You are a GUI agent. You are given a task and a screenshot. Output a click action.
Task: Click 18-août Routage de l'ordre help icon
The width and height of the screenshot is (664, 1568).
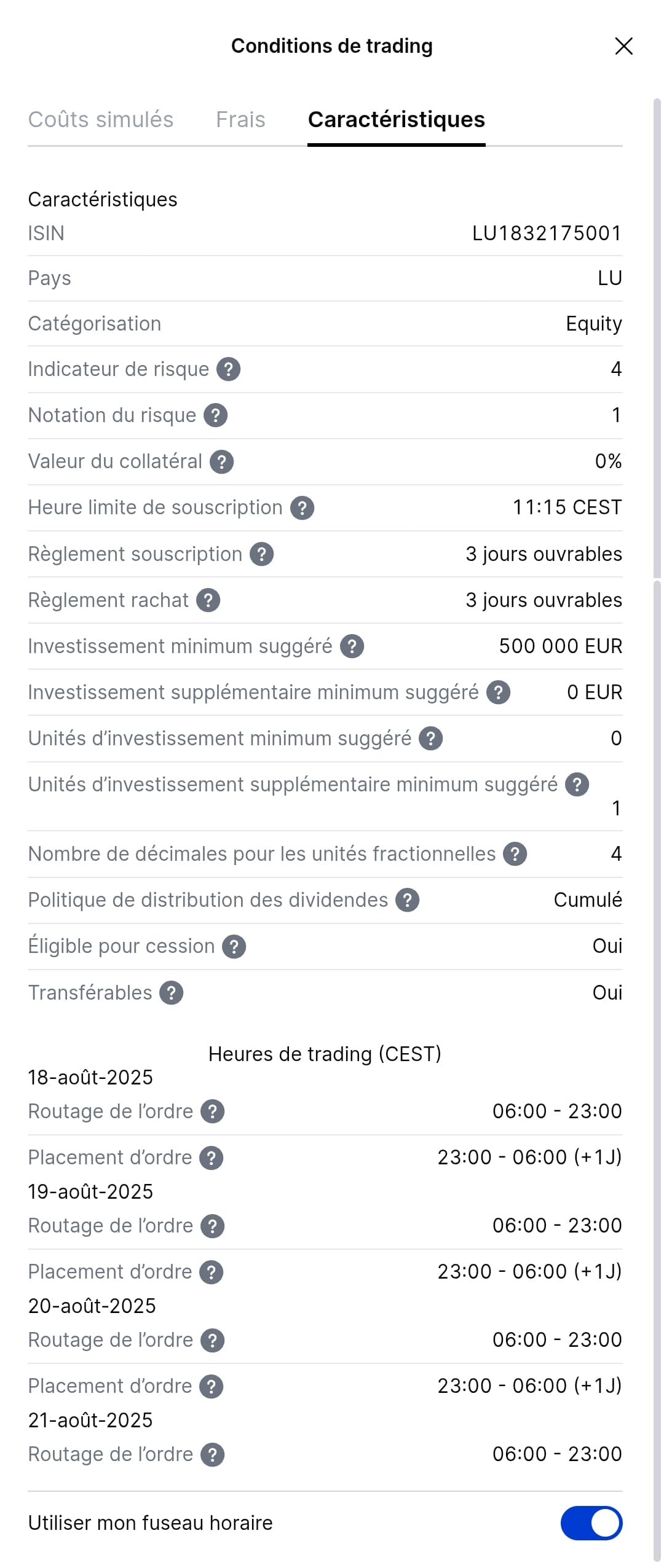pyautogui.click(x=212, y=1111)
